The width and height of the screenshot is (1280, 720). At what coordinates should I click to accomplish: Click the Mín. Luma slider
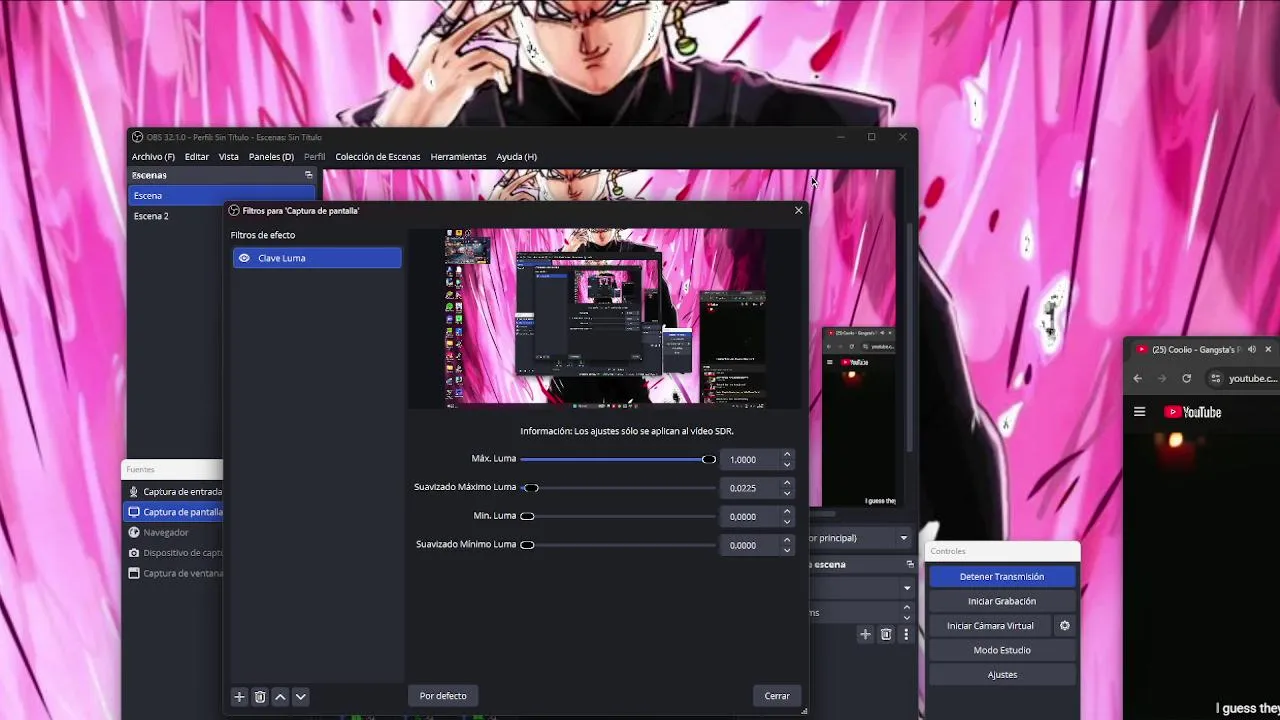point(618,516)
